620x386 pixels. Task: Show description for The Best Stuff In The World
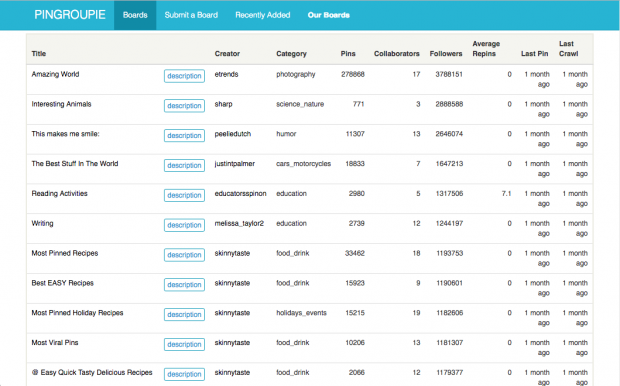pyautogui.click(x=184, y=165)
